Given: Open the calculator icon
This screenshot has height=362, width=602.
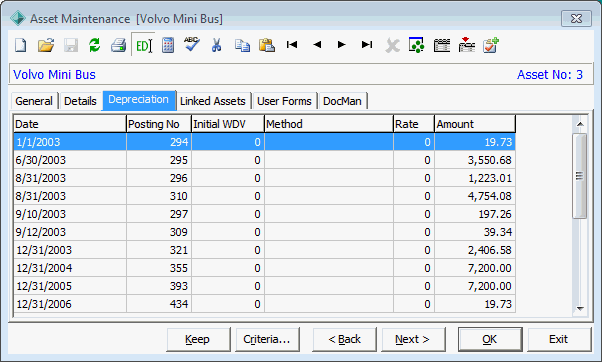Looking at the screenshot, I should [168, 45].
